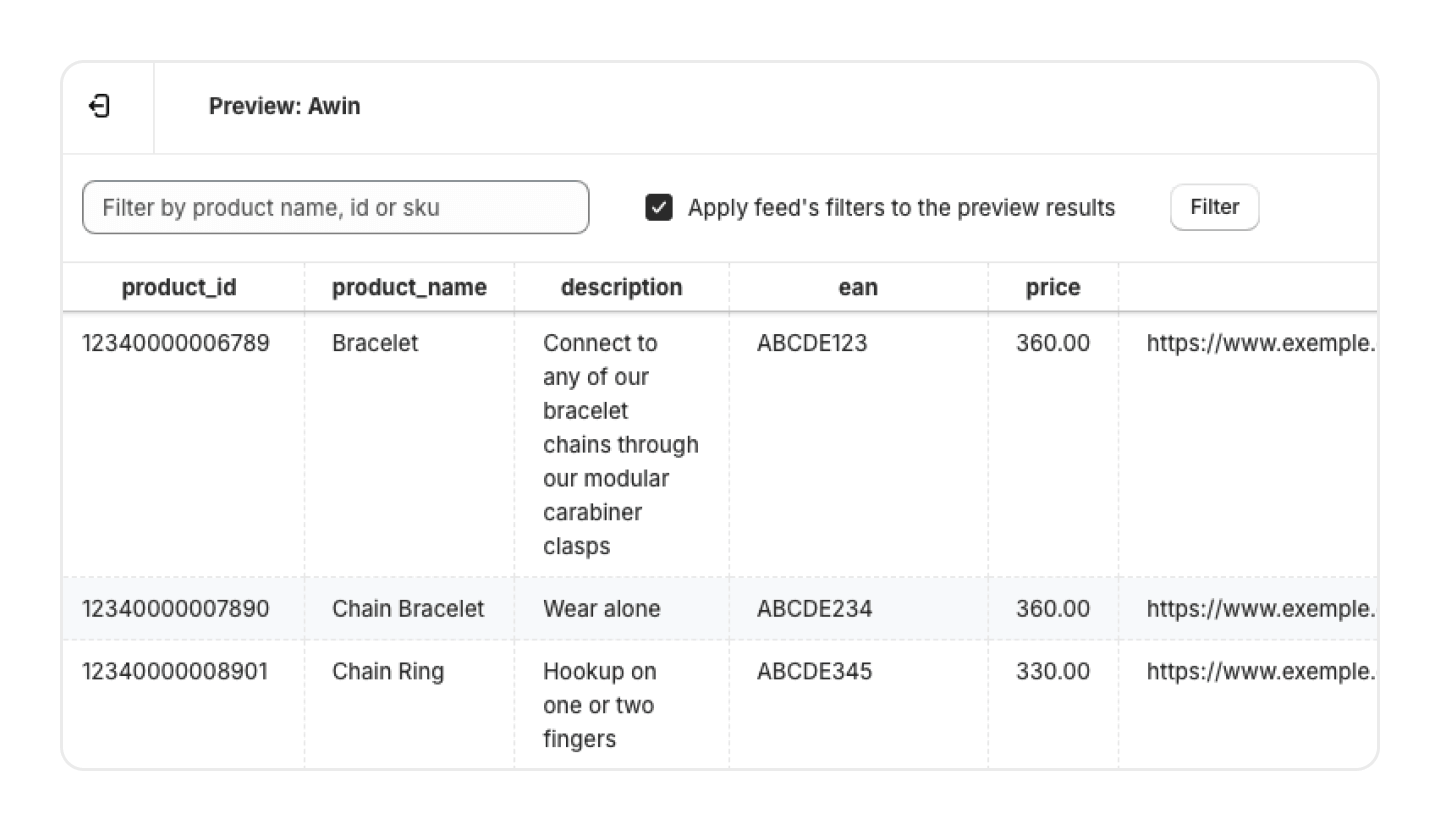Open the Chain Ring row URL link

pyautogui.click(x=1260, y=671)
